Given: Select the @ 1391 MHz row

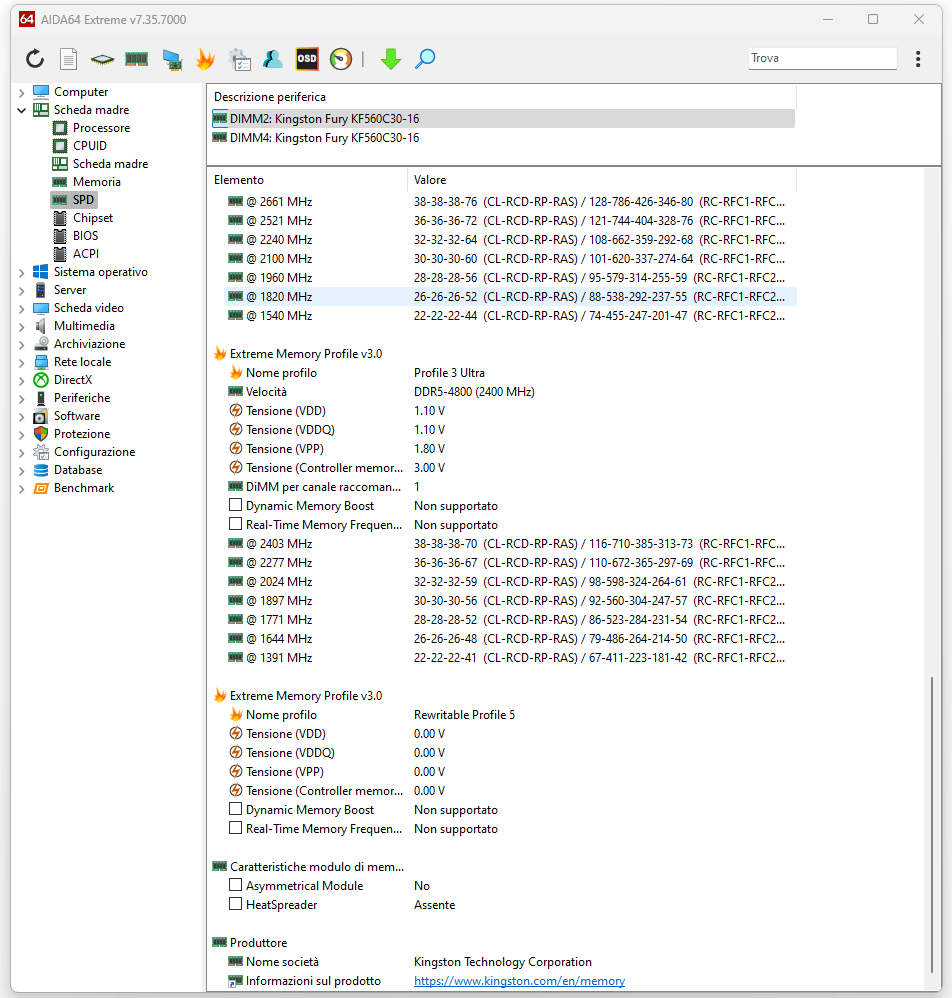Looking at the screenshot, I should coord(510,657).
